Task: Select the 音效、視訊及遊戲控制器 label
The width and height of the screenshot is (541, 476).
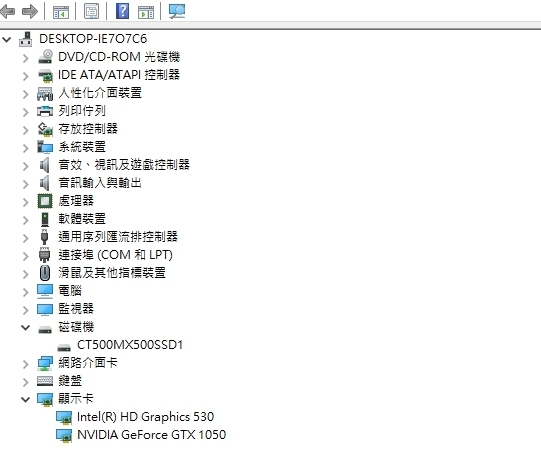Action: coord(124,165)
